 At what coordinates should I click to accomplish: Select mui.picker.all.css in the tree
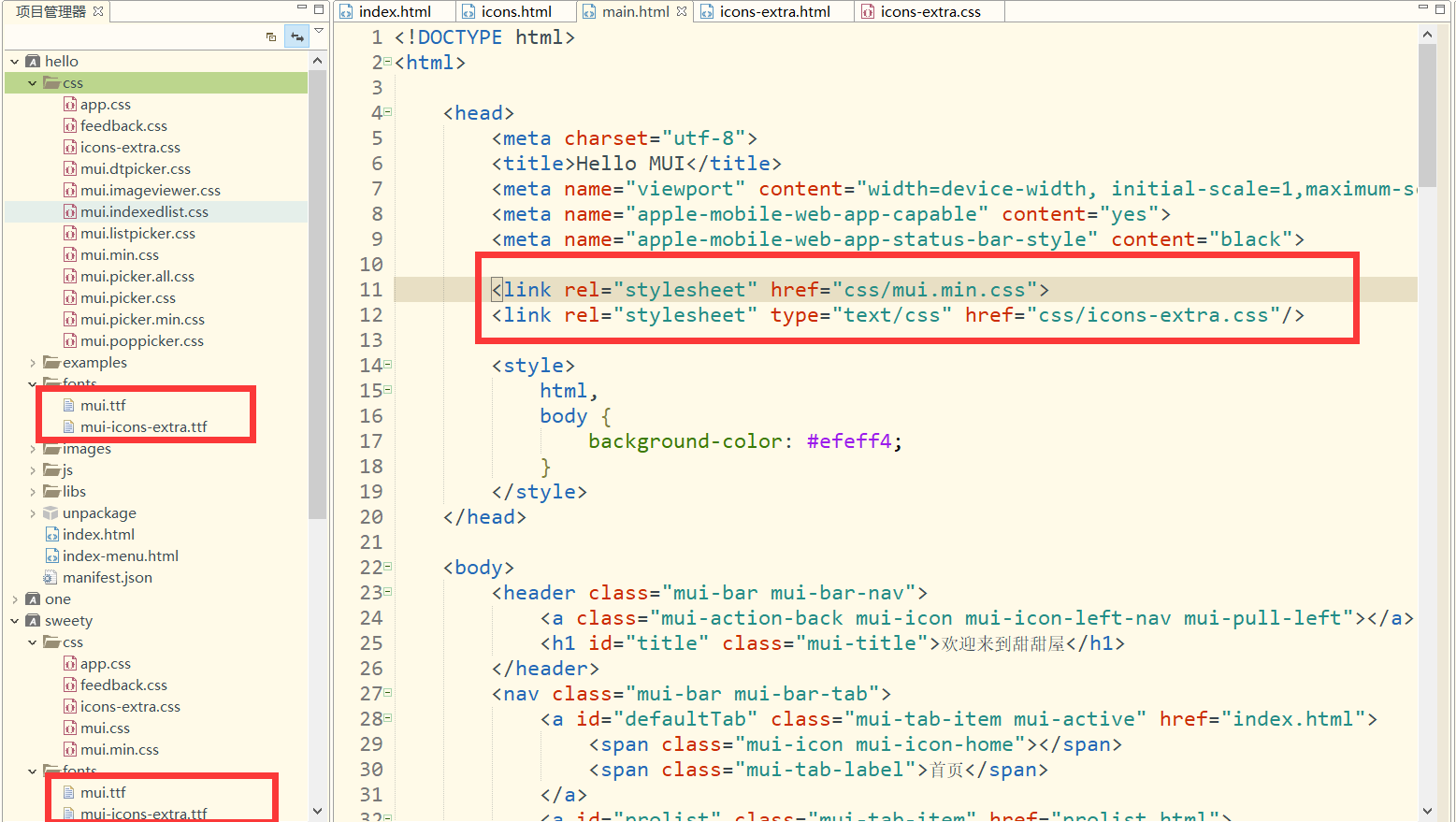[x=137, y=277]
